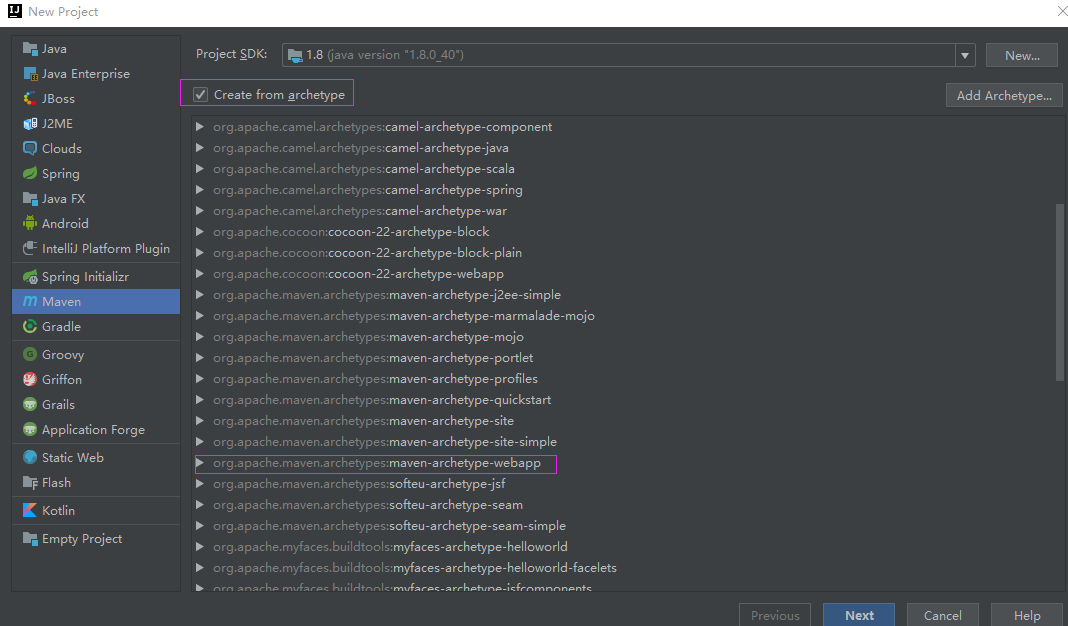Select softeu-archetype-seam-simple archetype
This screenshot has height=626, width=1068.
[x=390, y=526]
